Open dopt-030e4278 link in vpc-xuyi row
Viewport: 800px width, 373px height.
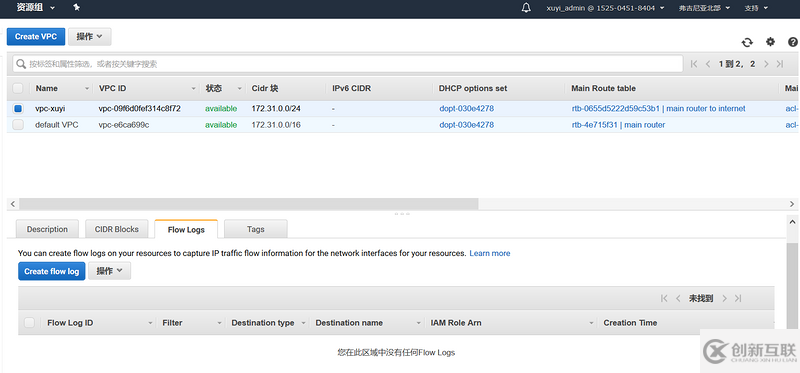click(466, 108)
